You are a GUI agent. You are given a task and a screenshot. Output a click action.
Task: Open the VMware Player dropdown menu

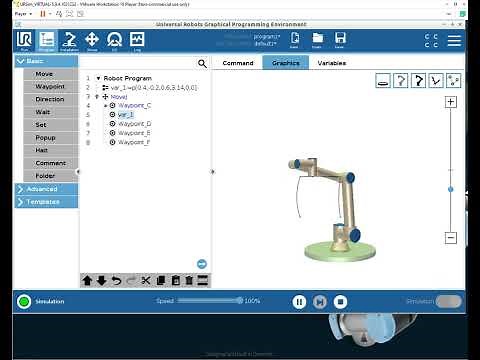pos(23,14)
